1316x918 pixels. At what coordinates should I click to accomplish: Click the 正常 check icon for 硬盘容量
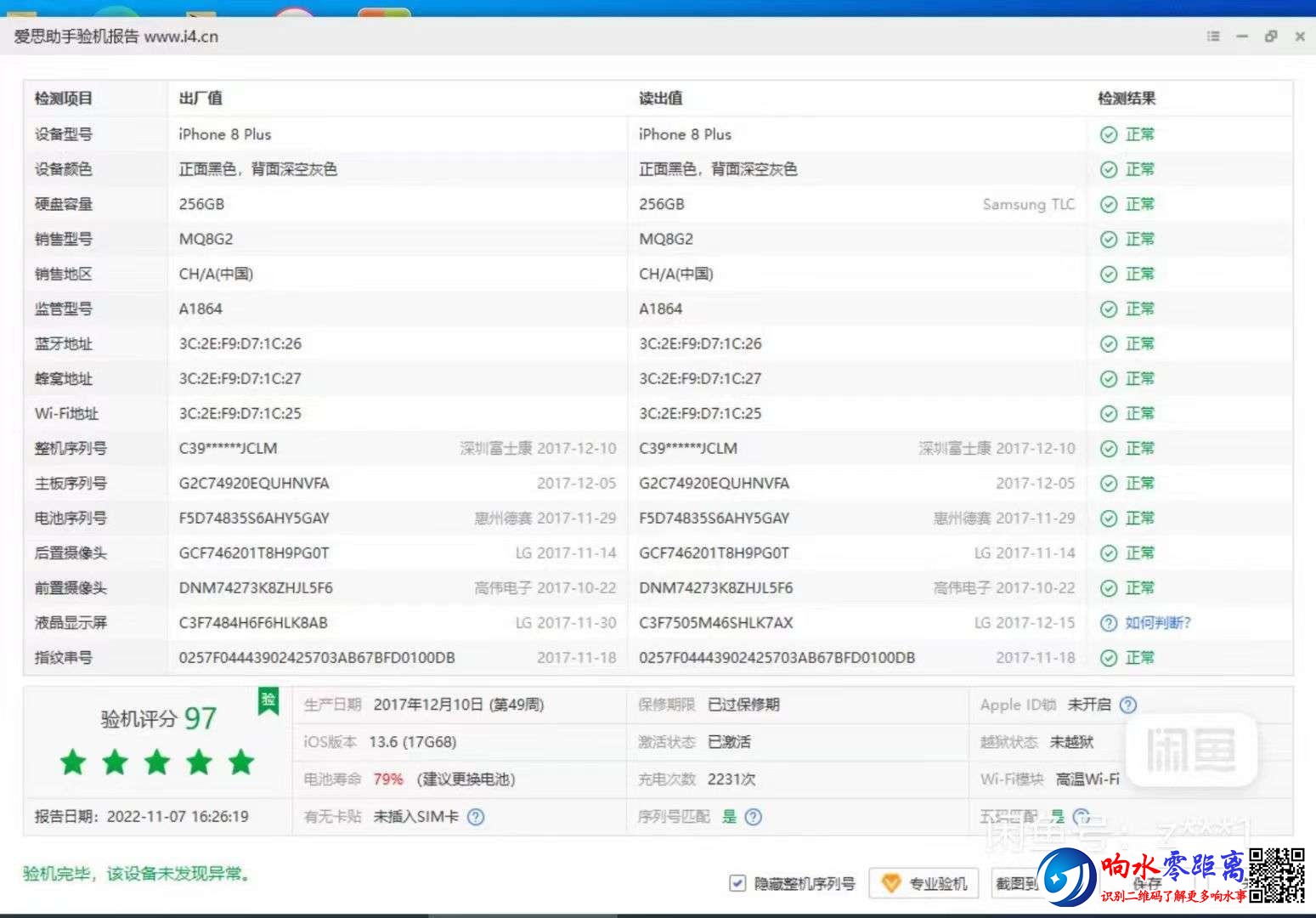(1109, 204)
